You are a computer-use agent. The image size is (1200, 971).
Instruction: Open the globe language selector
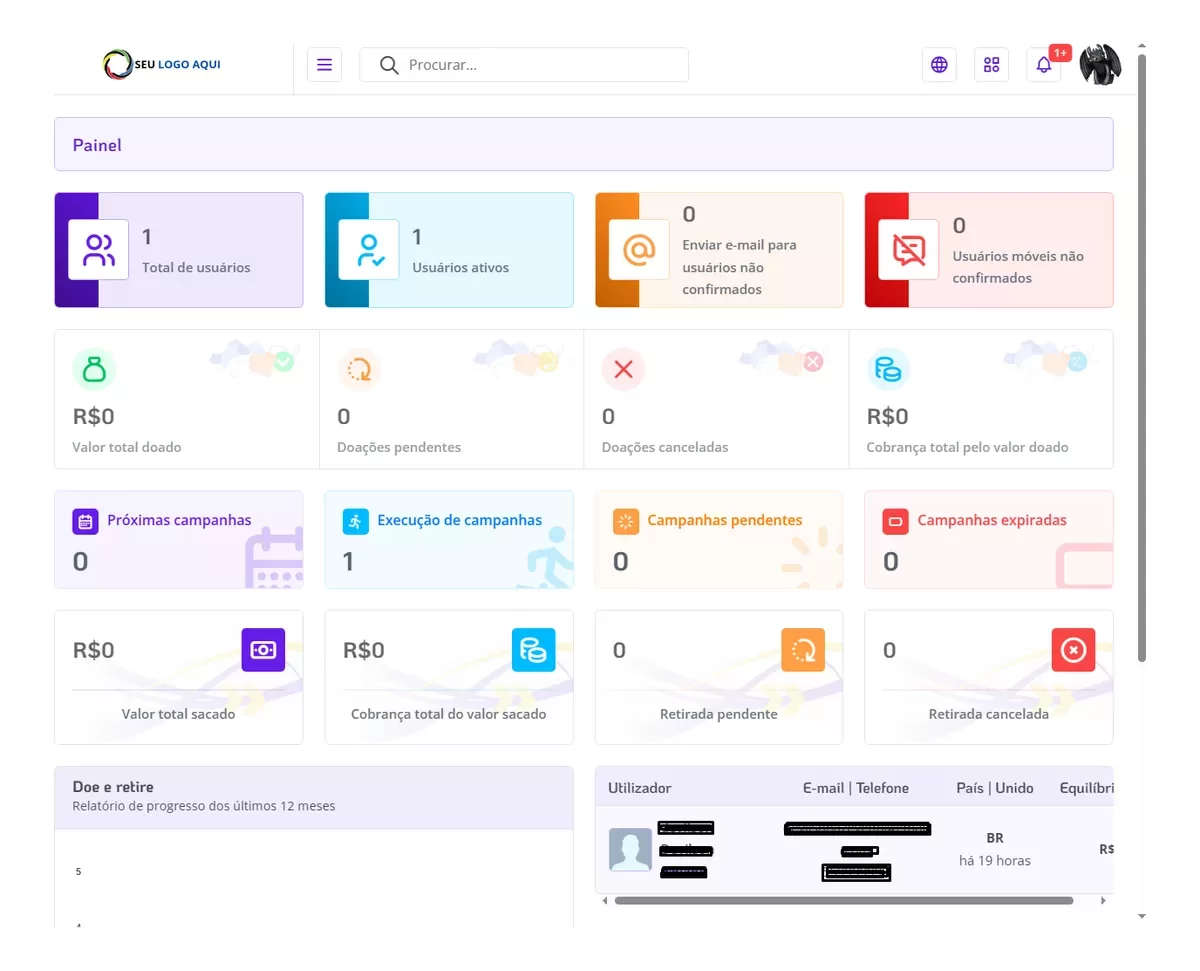coord(939,65)
